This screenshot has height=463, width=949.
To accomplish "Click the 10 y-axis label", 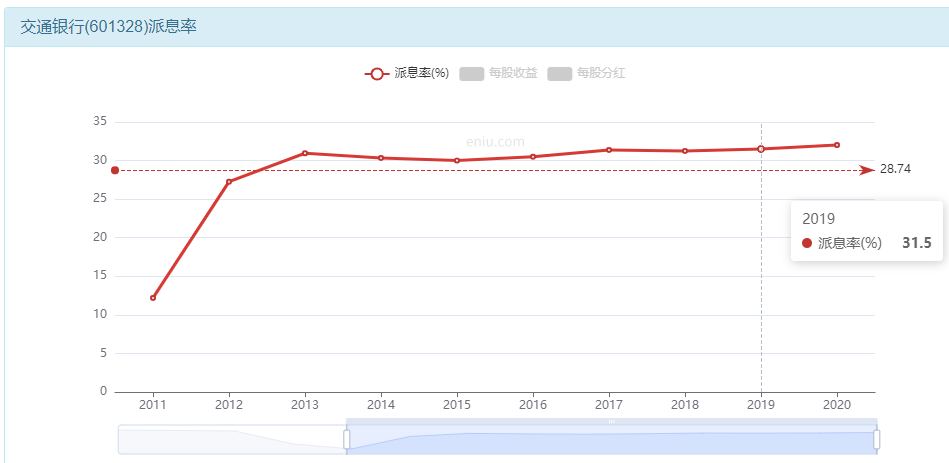I will [100, 315].
